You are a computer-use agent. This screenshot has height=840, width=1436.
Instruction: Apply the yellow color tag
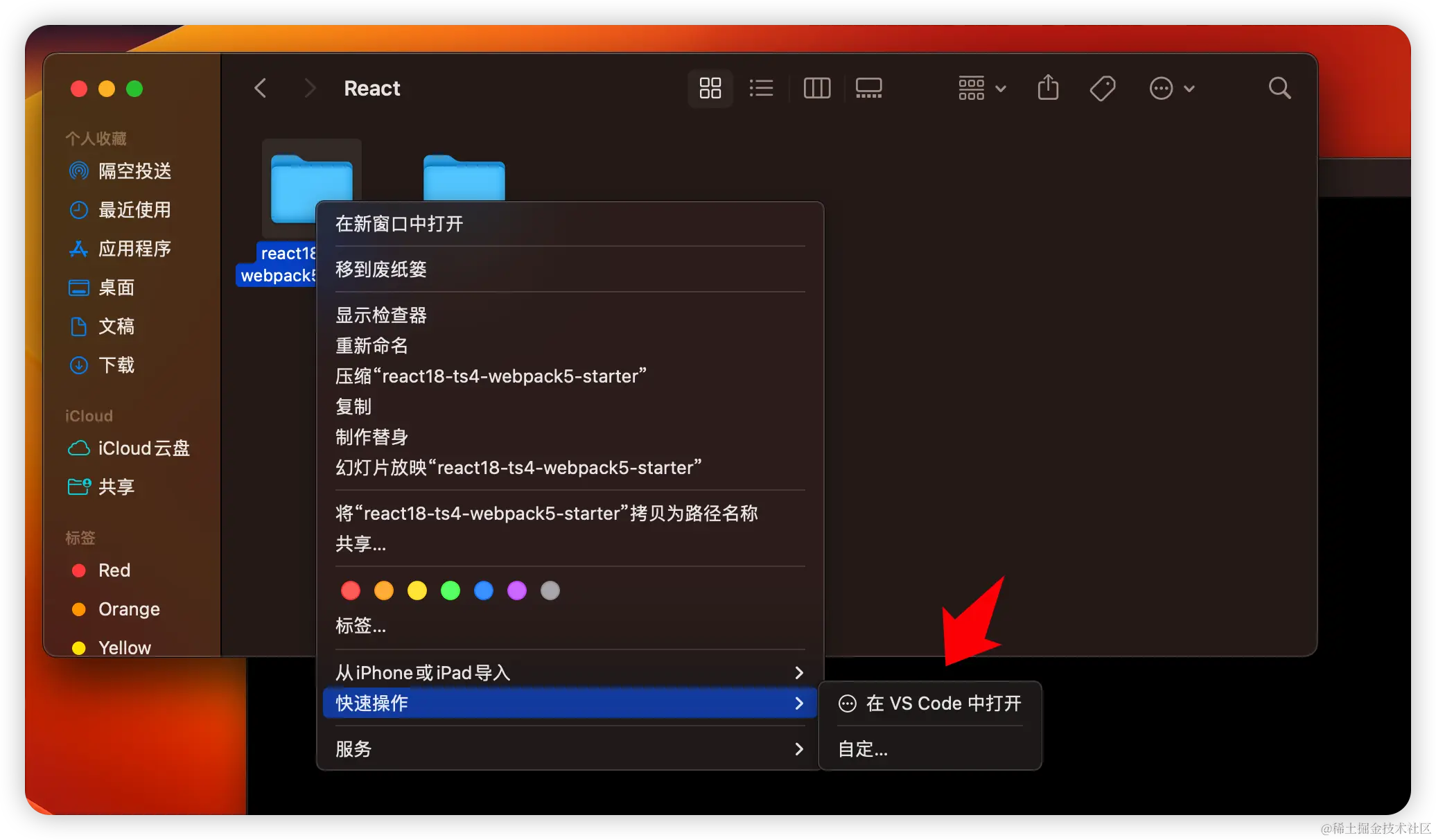(417, 590)
